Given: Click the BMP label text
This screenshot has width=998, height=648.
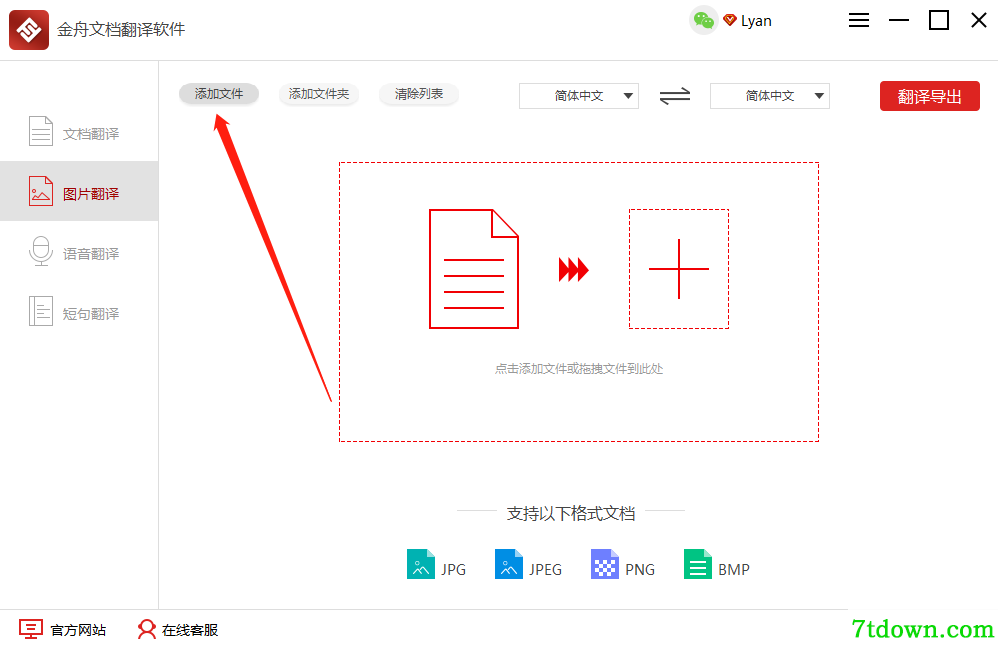Looking at the screenshot, I should 734,570.
